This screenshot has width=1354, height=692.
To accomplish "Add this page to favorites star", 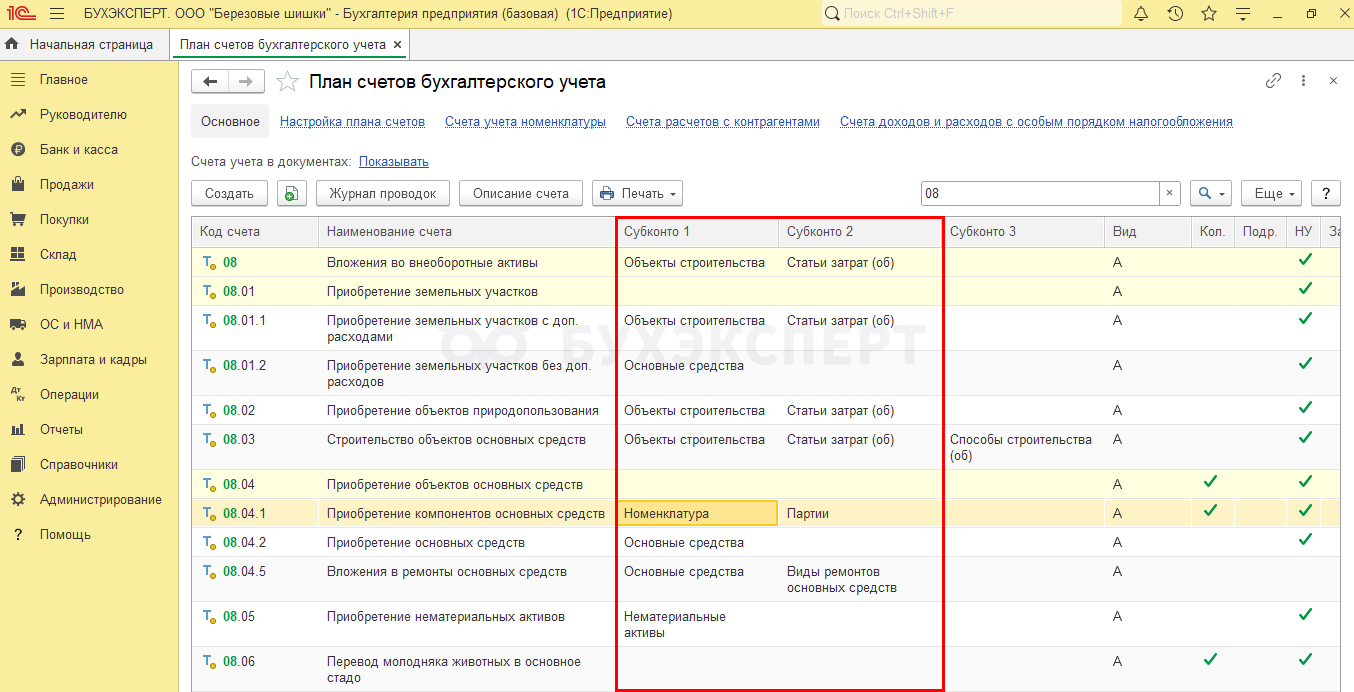I will click(x=287, y=82).
